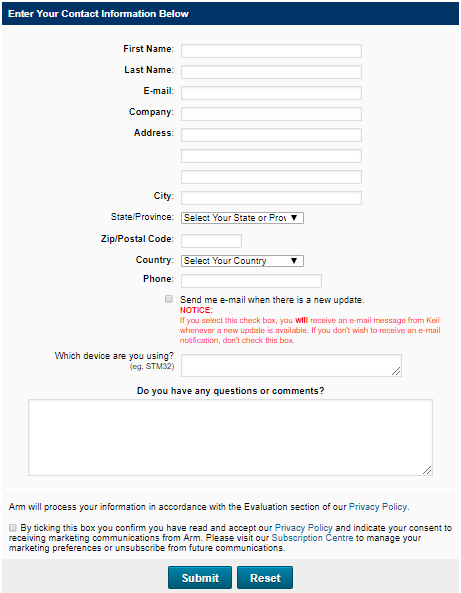
Task: Click the questions or comments text area
Action: point(230,438)
